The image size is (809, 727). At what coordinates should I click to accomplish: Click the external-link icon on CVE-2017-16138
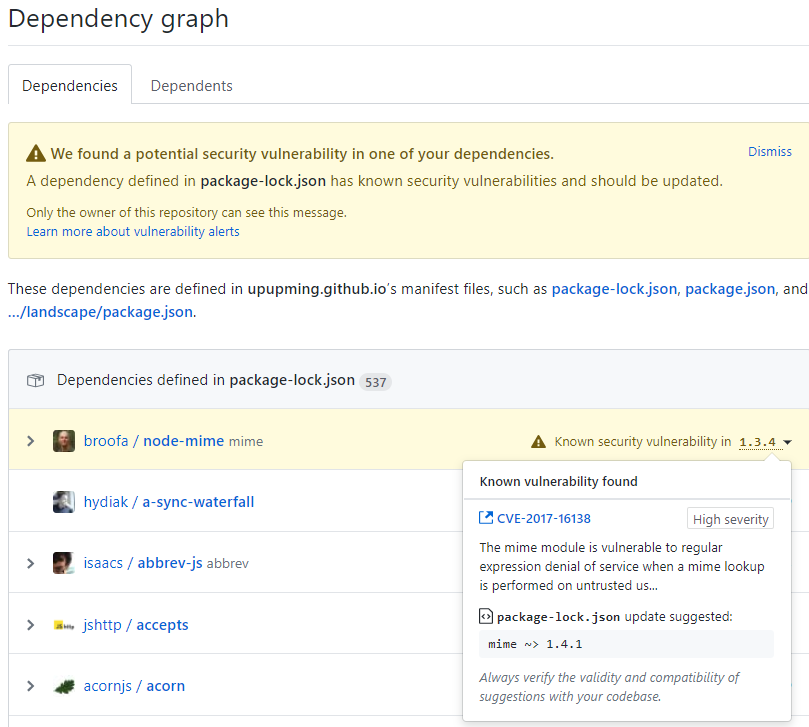[x=488, y=518]
